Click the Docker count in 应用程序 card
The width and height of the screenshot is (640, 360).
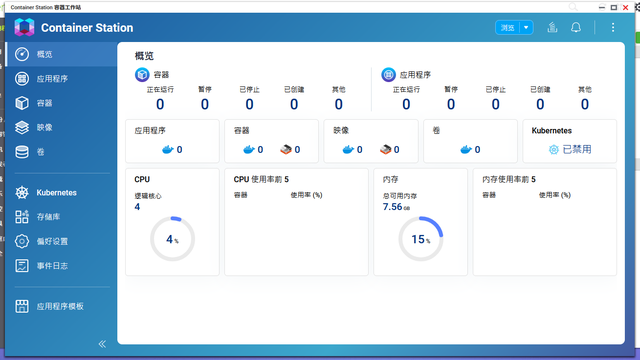pyautogui.click(x=172, y=149)
